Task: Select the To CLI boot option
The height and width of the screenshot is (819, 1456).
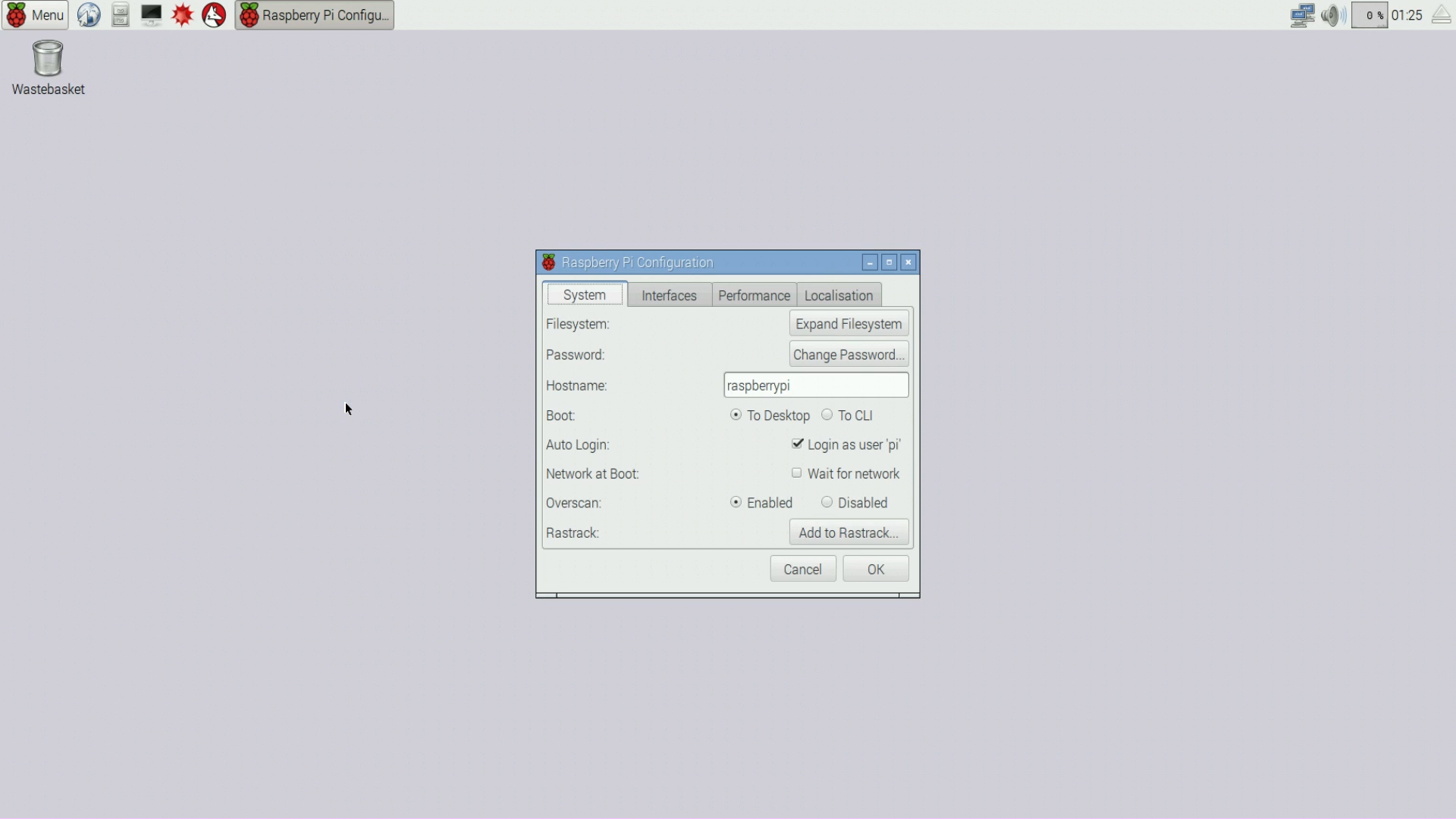Action: 827,415
